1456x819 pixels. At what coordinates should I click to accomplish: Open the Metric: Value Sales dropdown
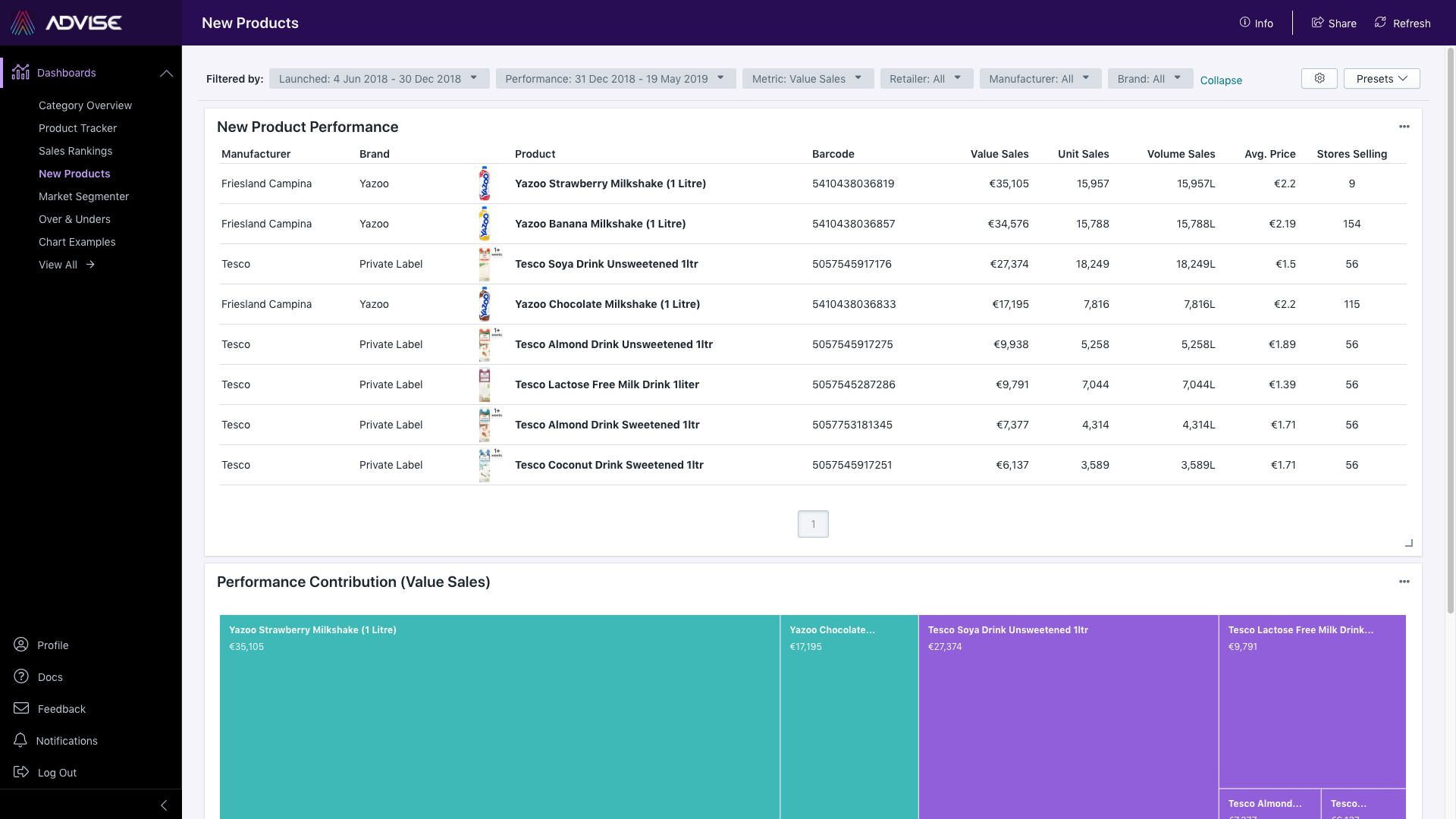coord(807,78)
